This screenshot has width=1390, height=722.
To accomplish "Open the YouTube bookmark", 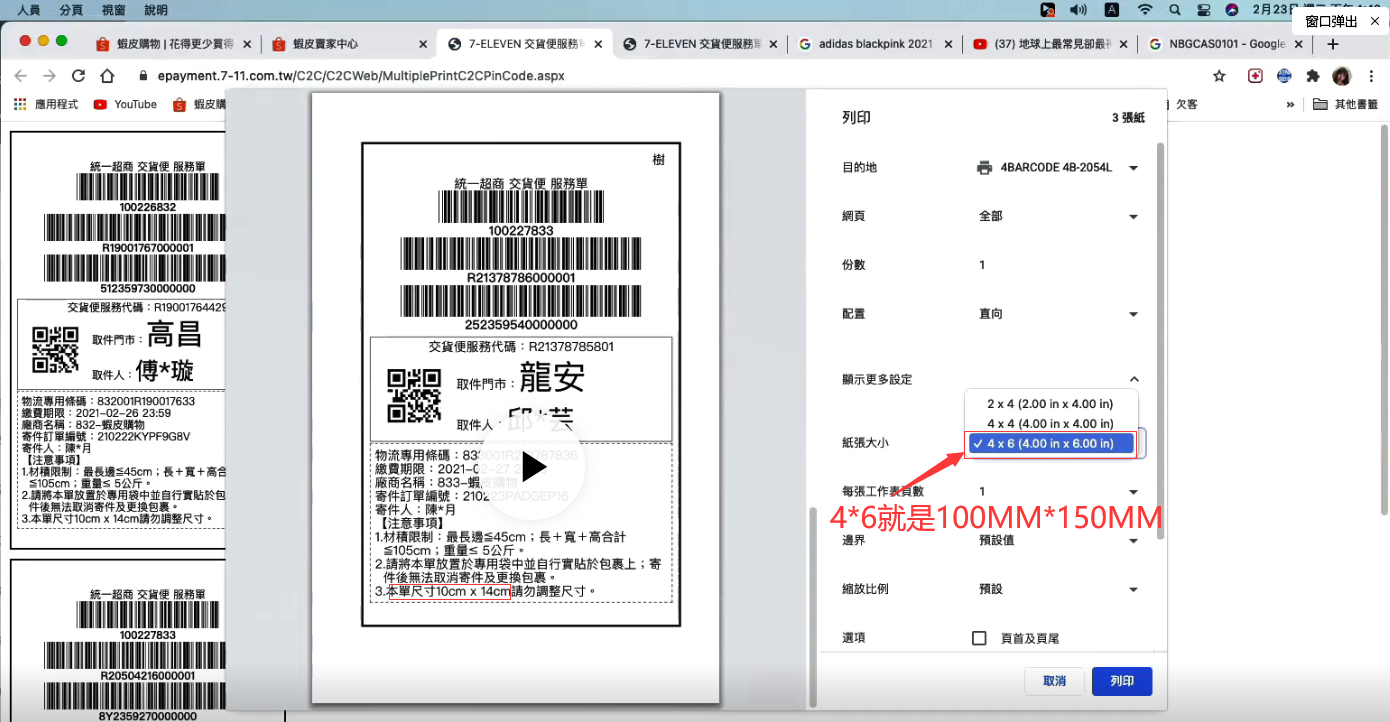I will [125, 104].
